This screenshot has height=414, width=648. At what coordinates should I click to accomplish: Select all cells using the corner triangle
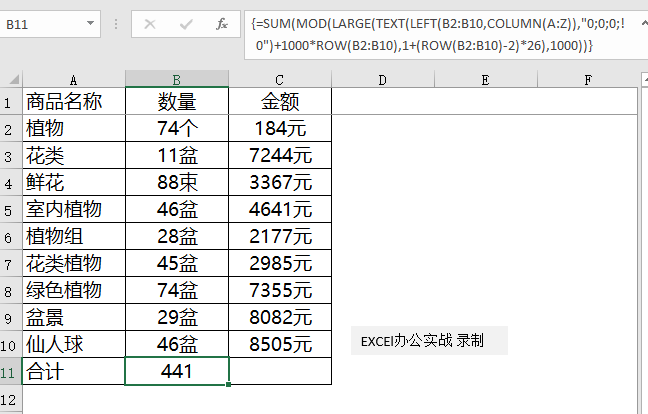[14, 79]
